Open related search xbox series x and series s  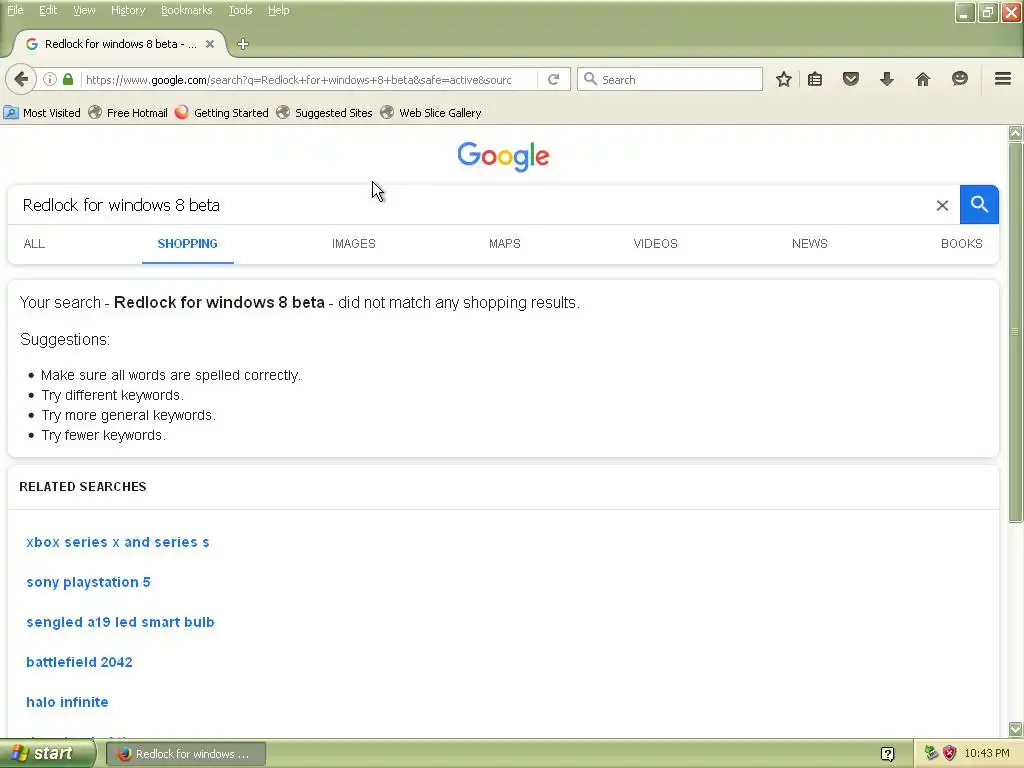coord(118,542)
